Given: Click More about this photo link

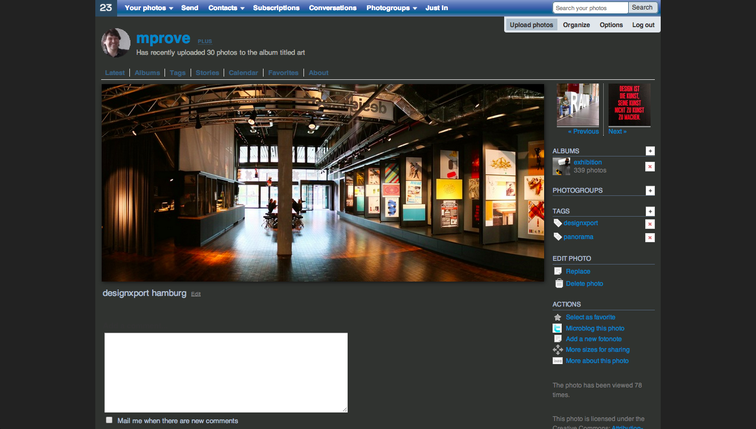Looking at the screenshot, I should 597,361.
